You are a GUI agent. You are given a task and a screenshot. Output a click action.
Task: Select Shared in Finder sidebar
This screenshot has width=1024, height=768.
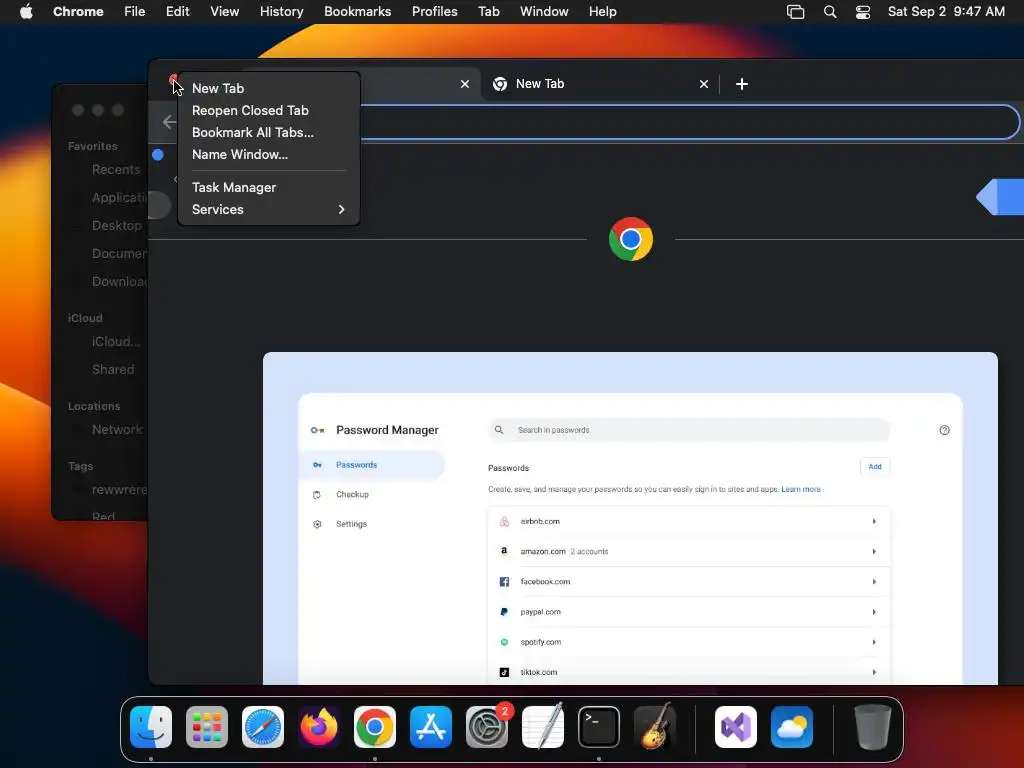[113, 369]
